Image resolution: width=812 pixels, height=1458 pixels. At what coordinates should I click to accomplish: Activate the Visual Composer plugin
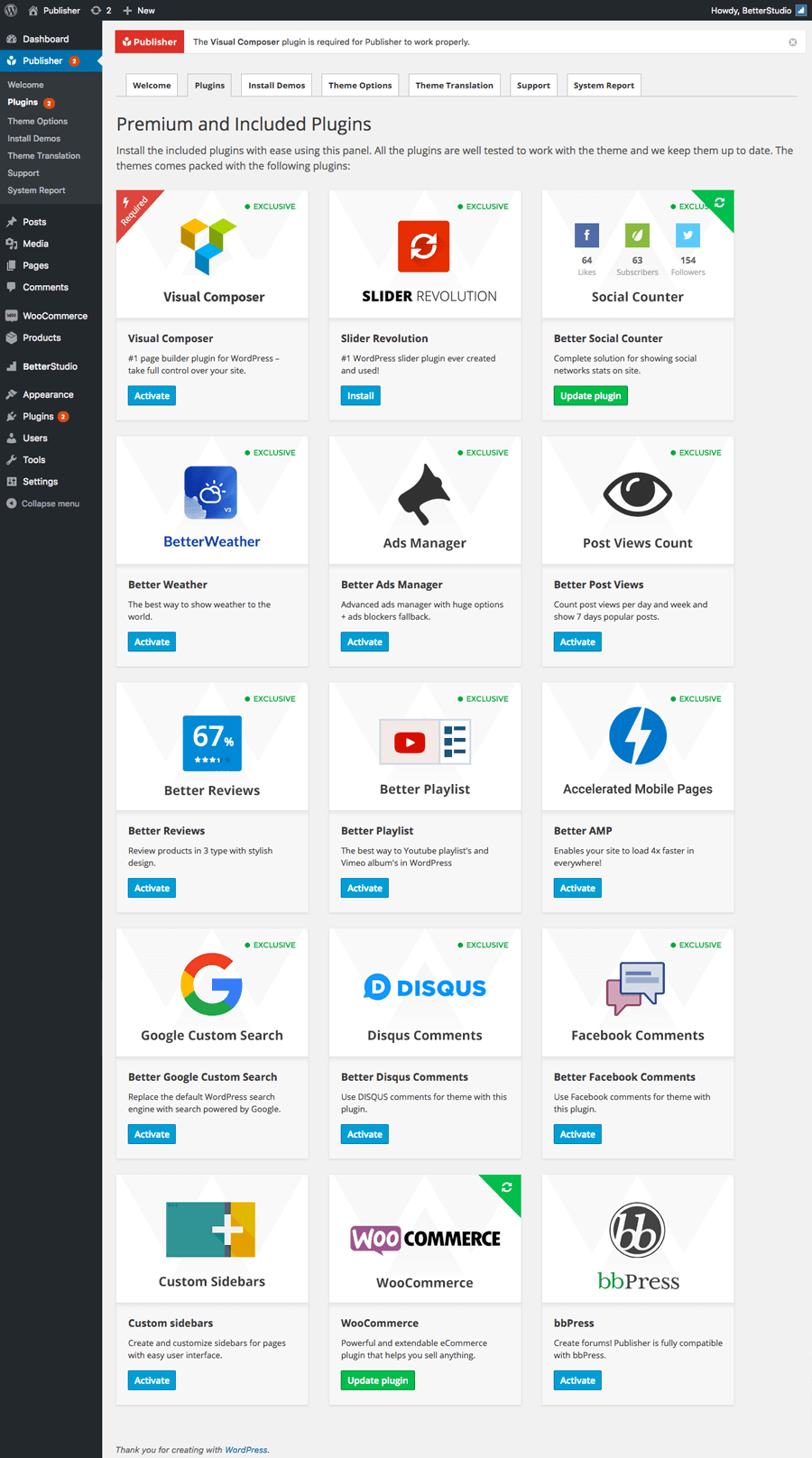pyautogui.click(x=152, y=396)
